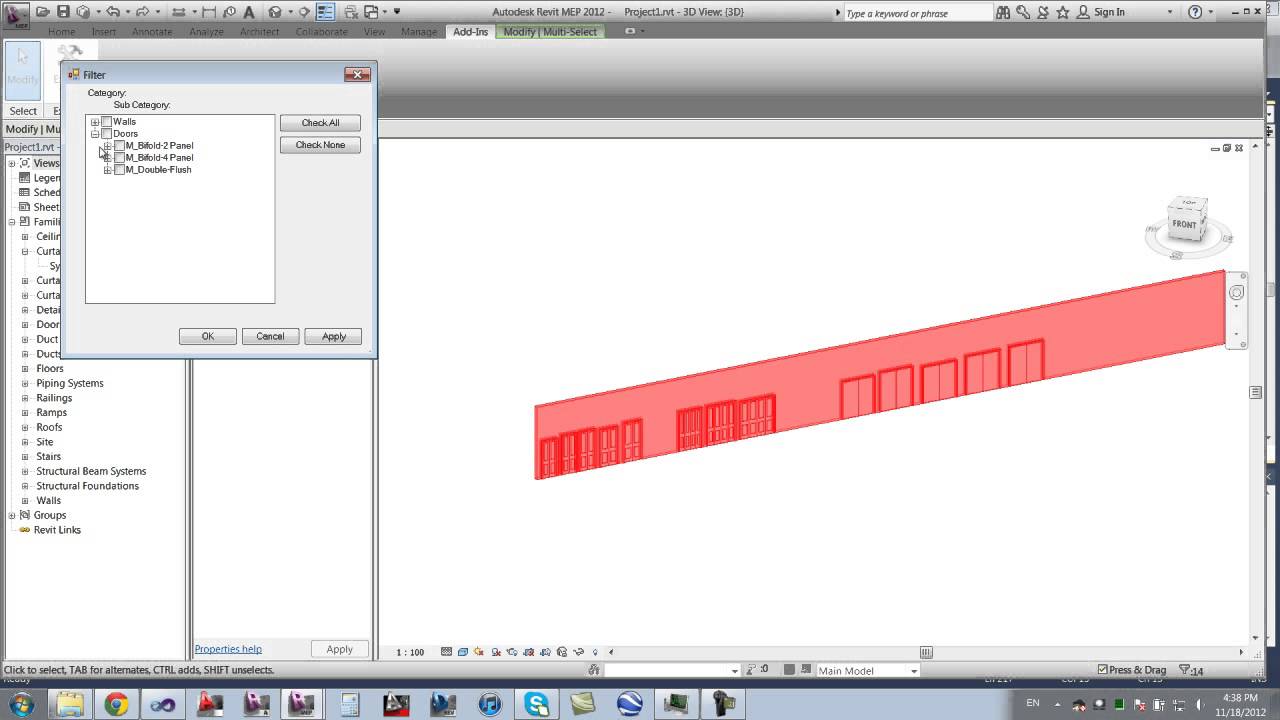Click the Undo arrow icon
Image resolution: width=1280 pixels, height=720 pixels.
pos(113,12)
